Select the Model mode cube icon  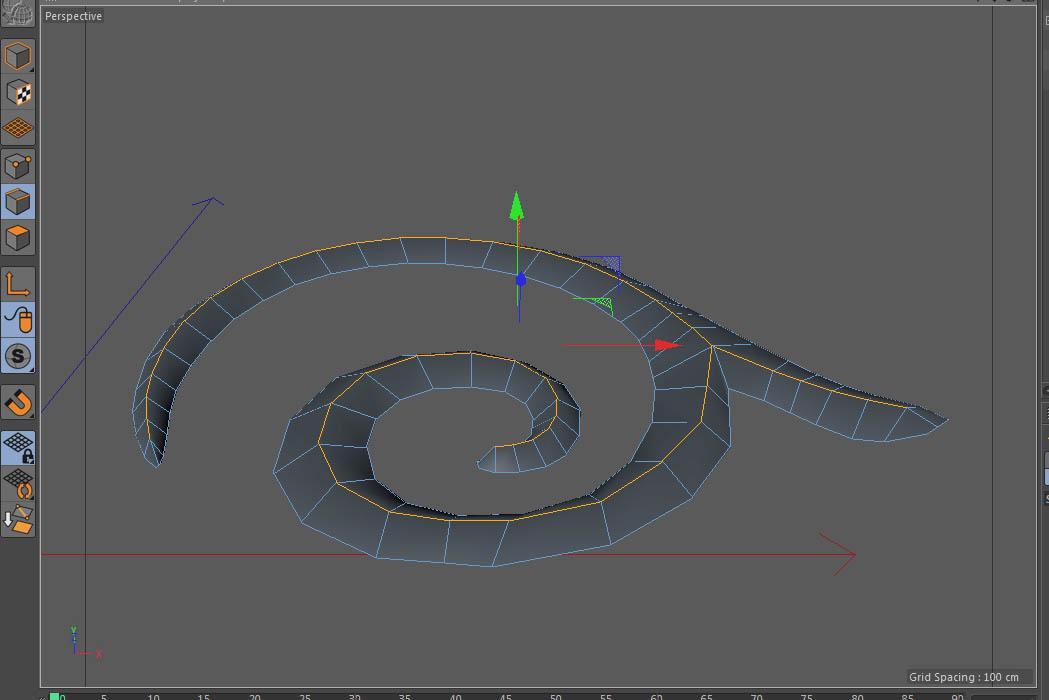click(18, 56)
